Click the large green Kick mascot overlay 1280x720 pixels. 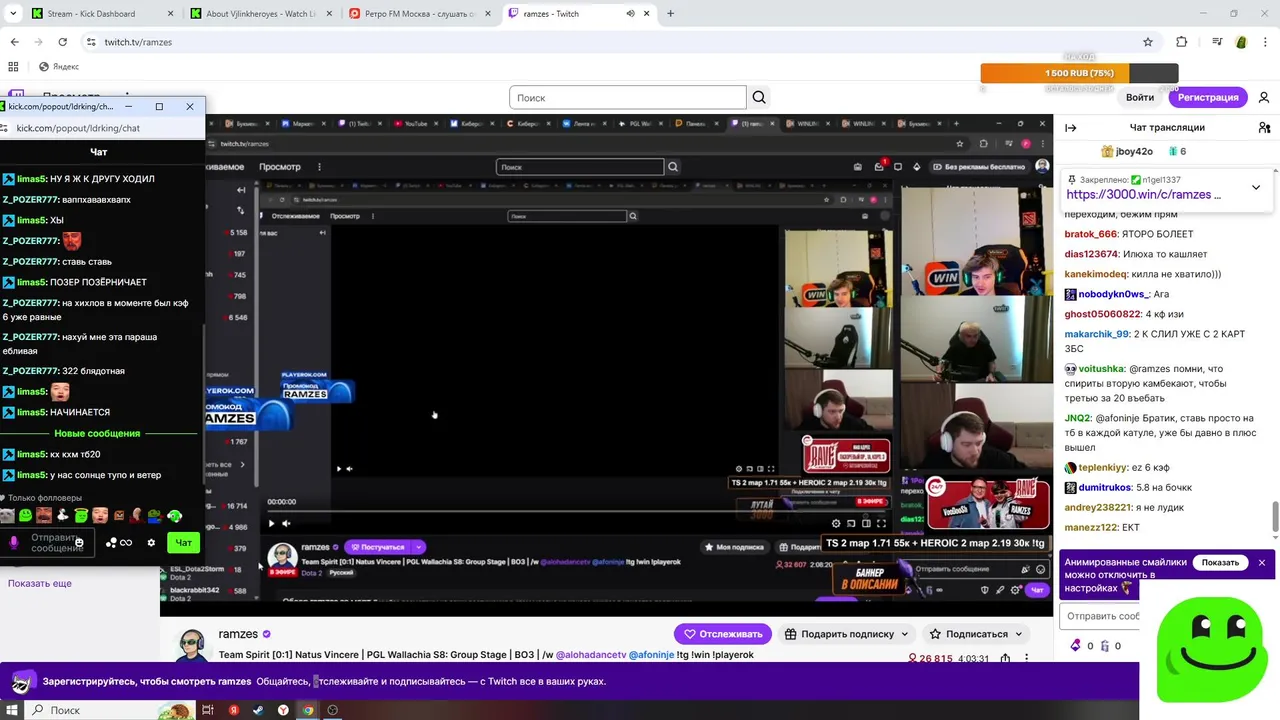click(1211, 649)
